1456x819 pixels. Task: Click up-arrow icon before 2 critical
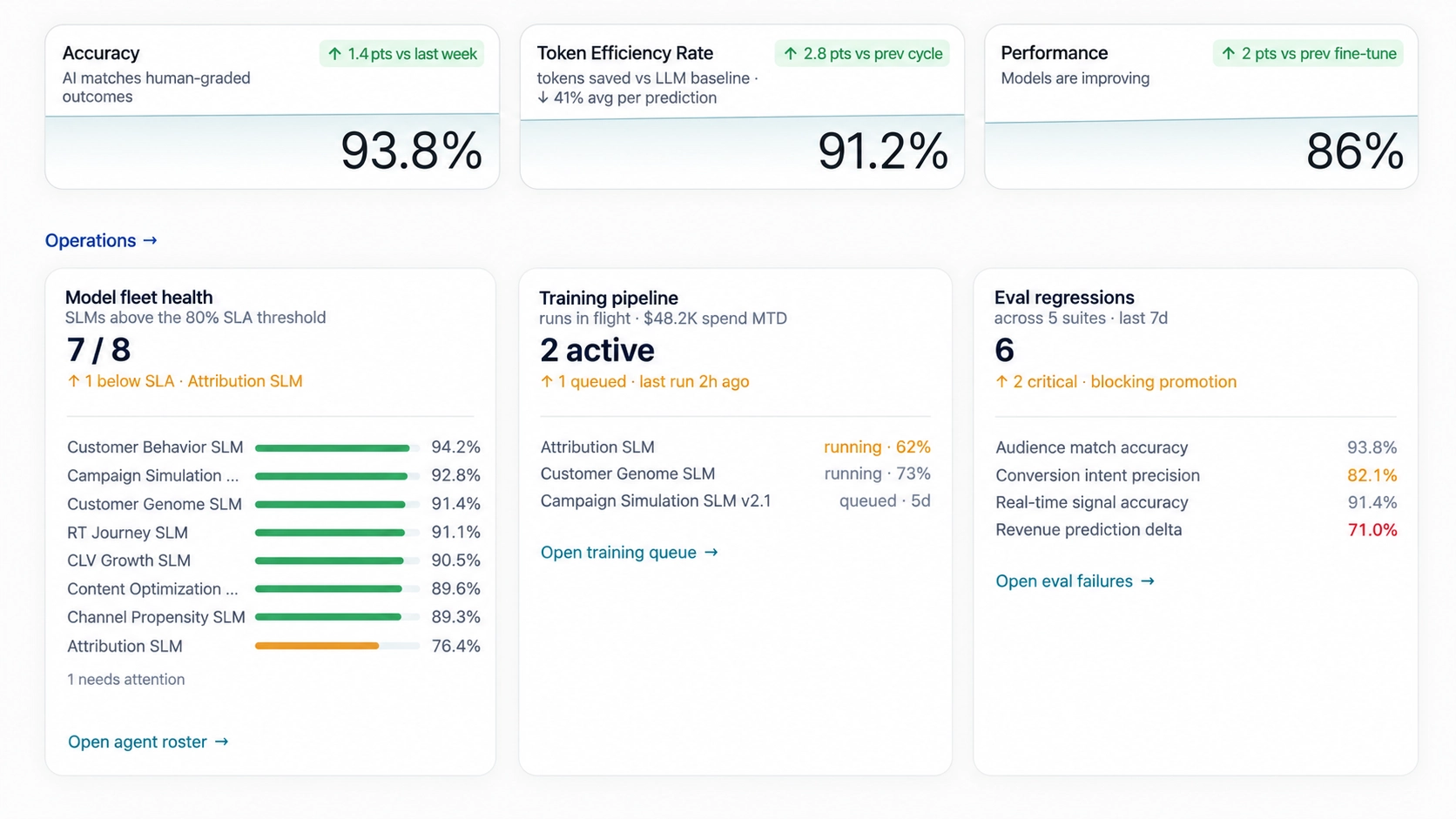click(1001, 382)
